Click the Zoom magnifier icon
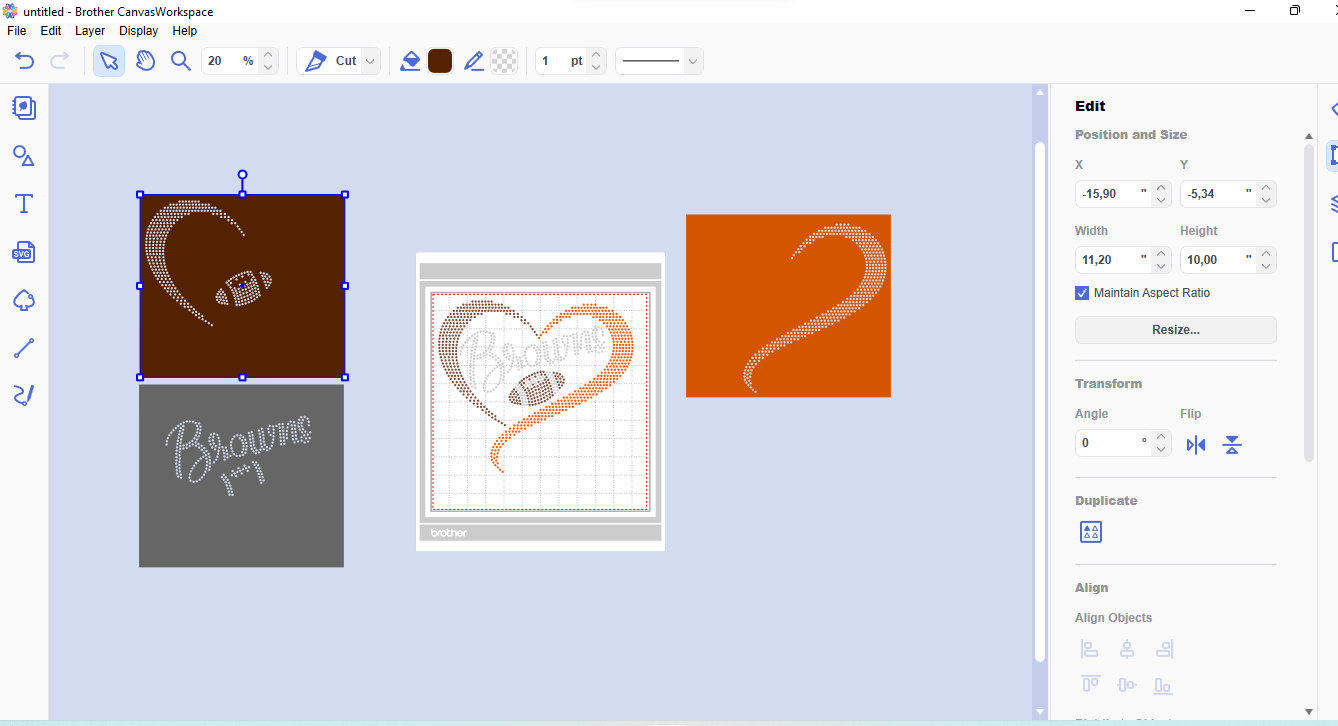 click(x=181, y=61)
